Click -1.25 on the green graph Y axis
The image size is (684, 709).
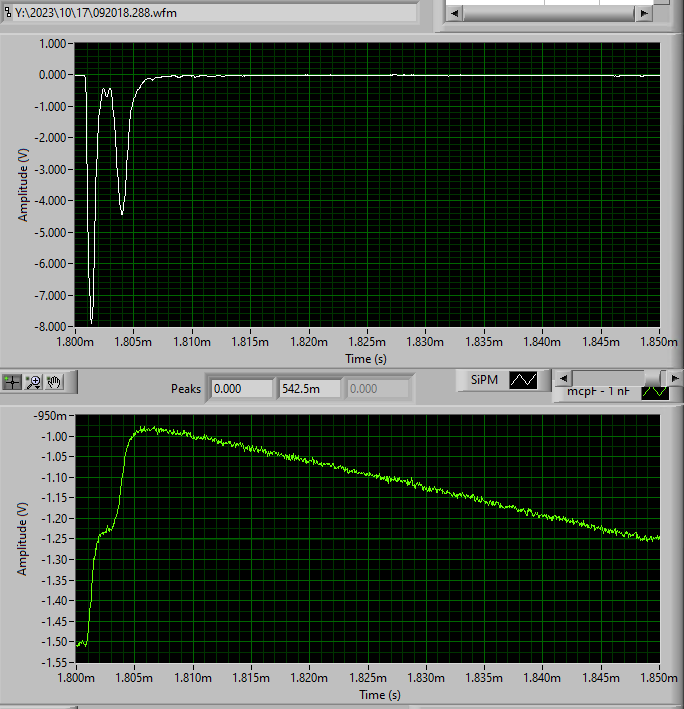click(54, 539)
